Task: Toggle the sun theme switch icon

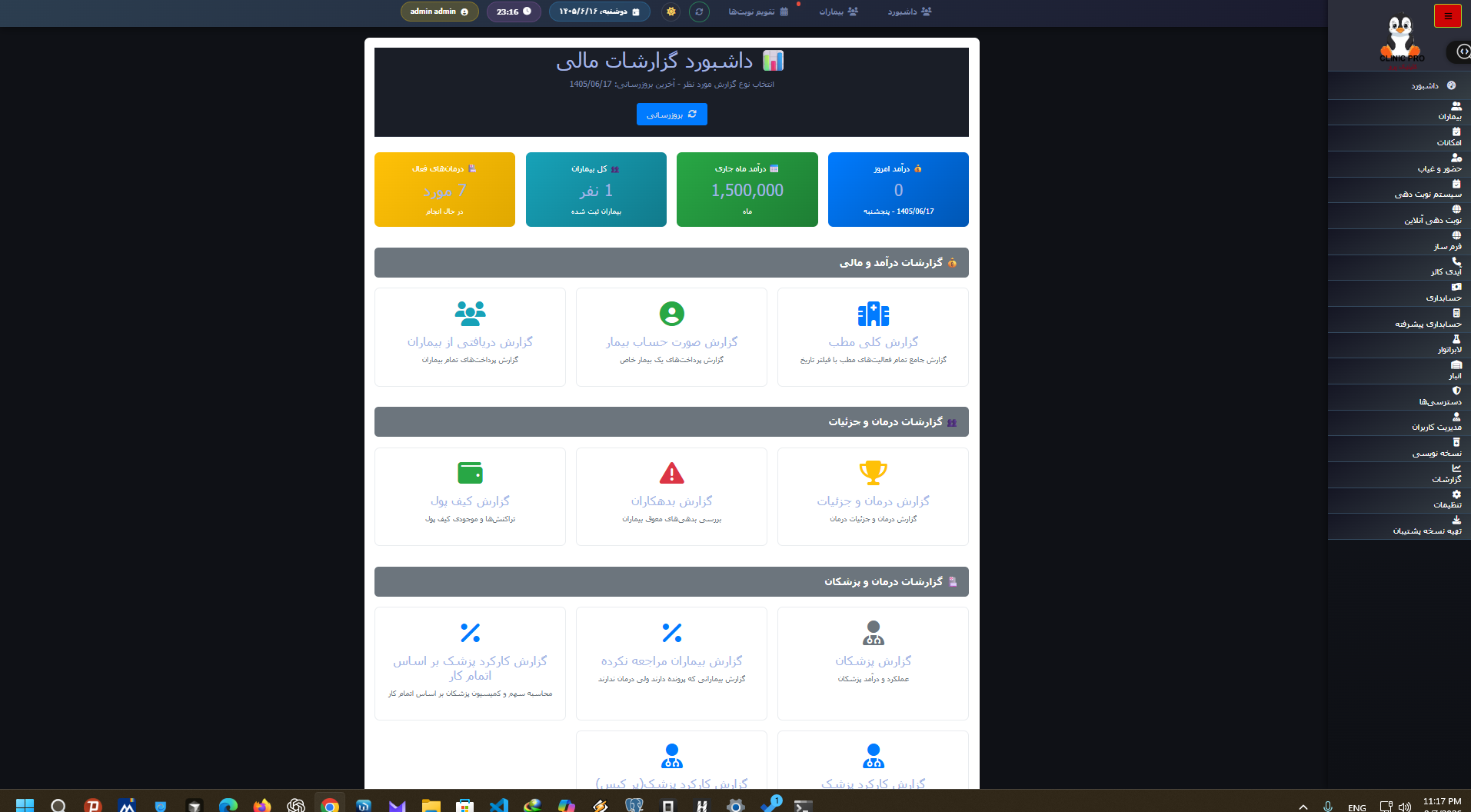Action: (x=671, y=12)
